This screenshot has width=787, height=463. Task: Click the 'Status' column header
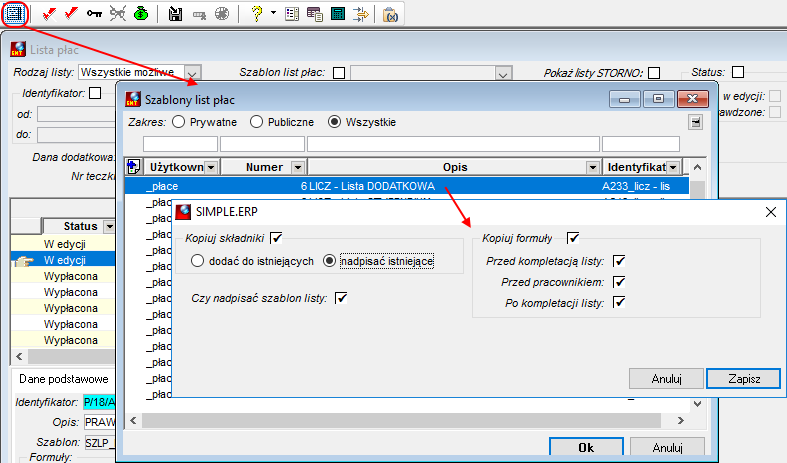click(x=80, y=226)
